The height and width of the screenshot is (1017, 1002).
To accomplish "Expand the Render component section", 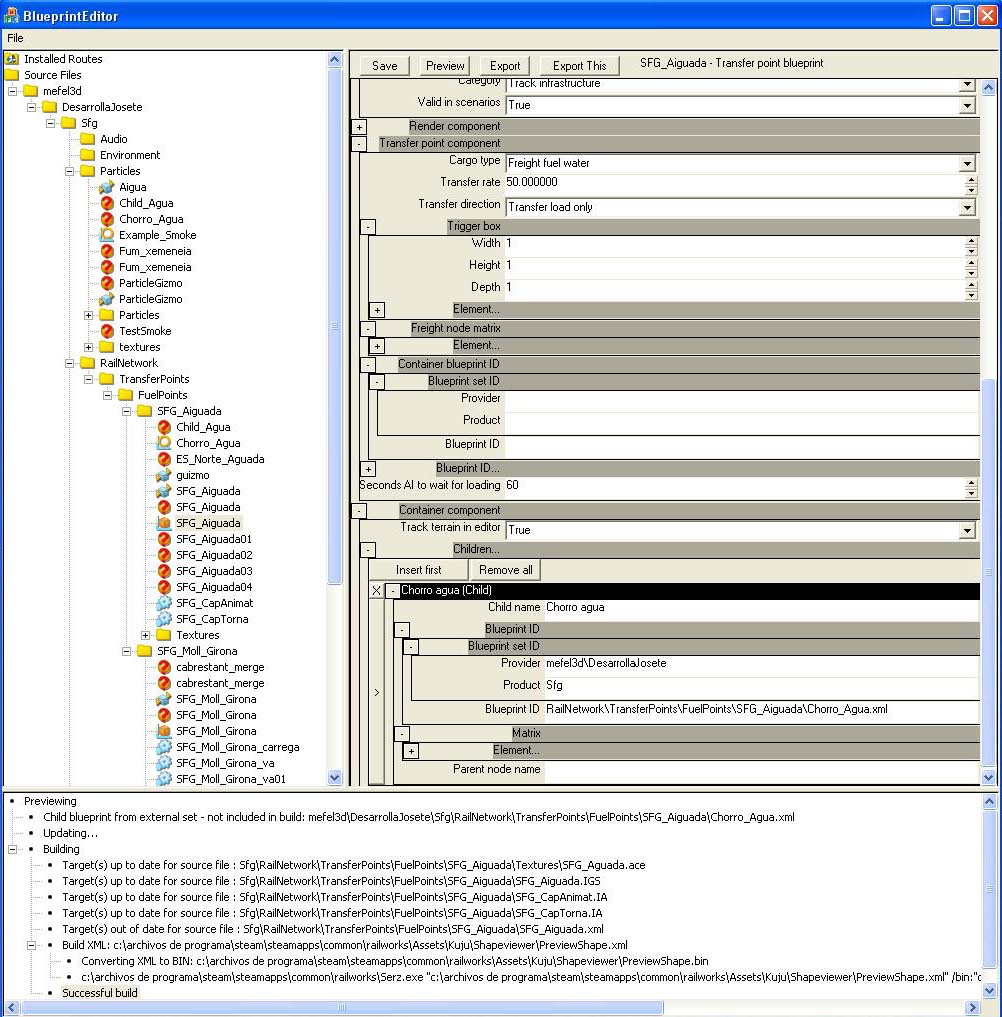I will (359, 127).
